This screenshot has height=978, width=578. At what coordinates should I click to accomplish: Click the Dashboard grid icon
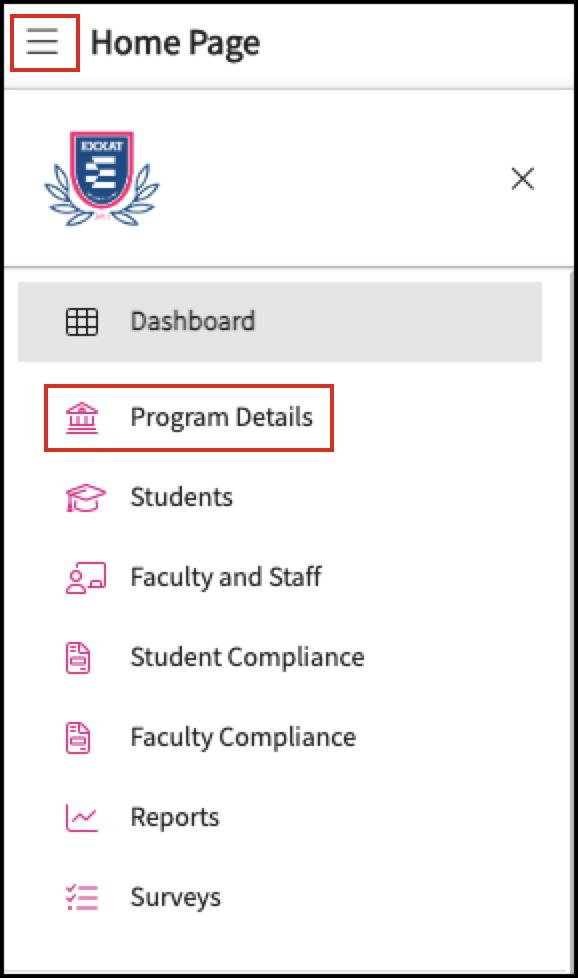[x=82, y=322]
